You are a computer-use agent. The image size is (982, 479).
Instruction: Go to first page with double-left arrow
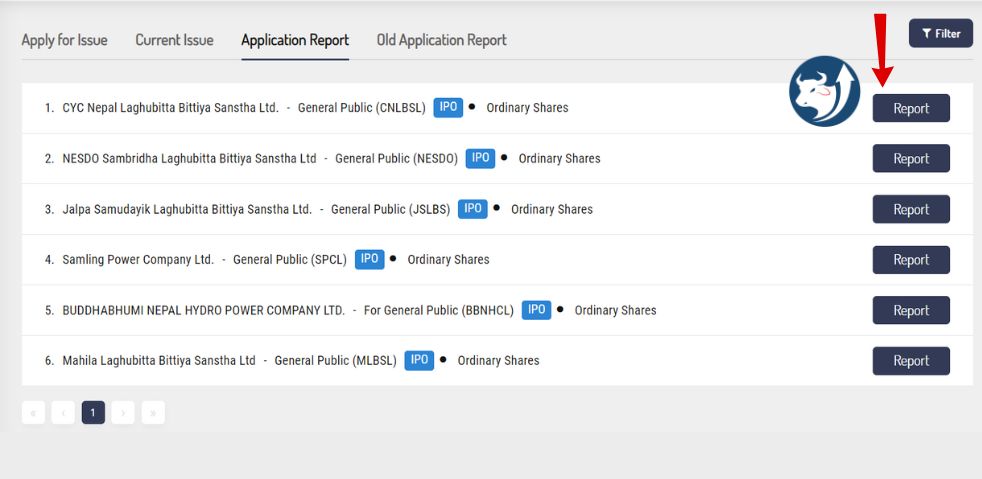coord(33,413)
